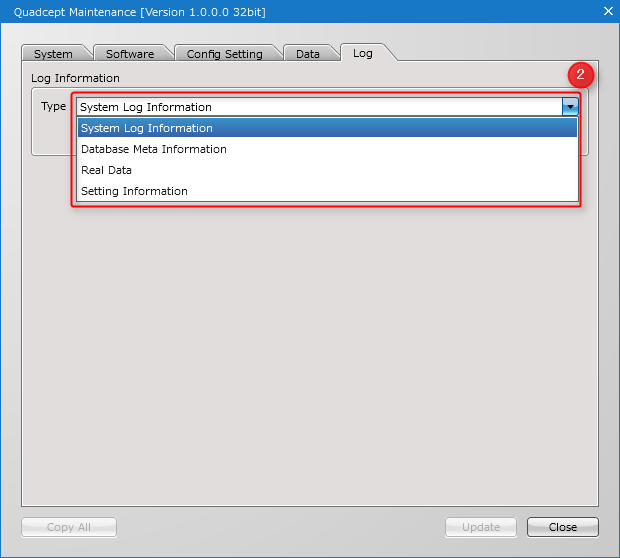Click the Update button
The height and width of the screenshot is (558, 620).
[481, 527]
